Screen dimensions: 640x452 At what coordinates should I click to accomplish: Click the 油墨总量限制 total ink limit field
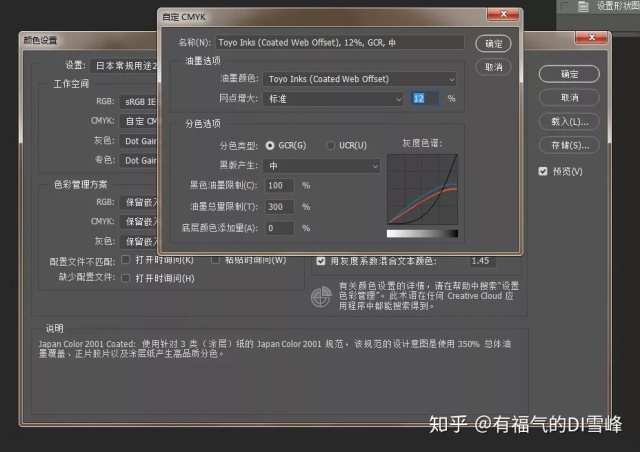tap(279, 207)
